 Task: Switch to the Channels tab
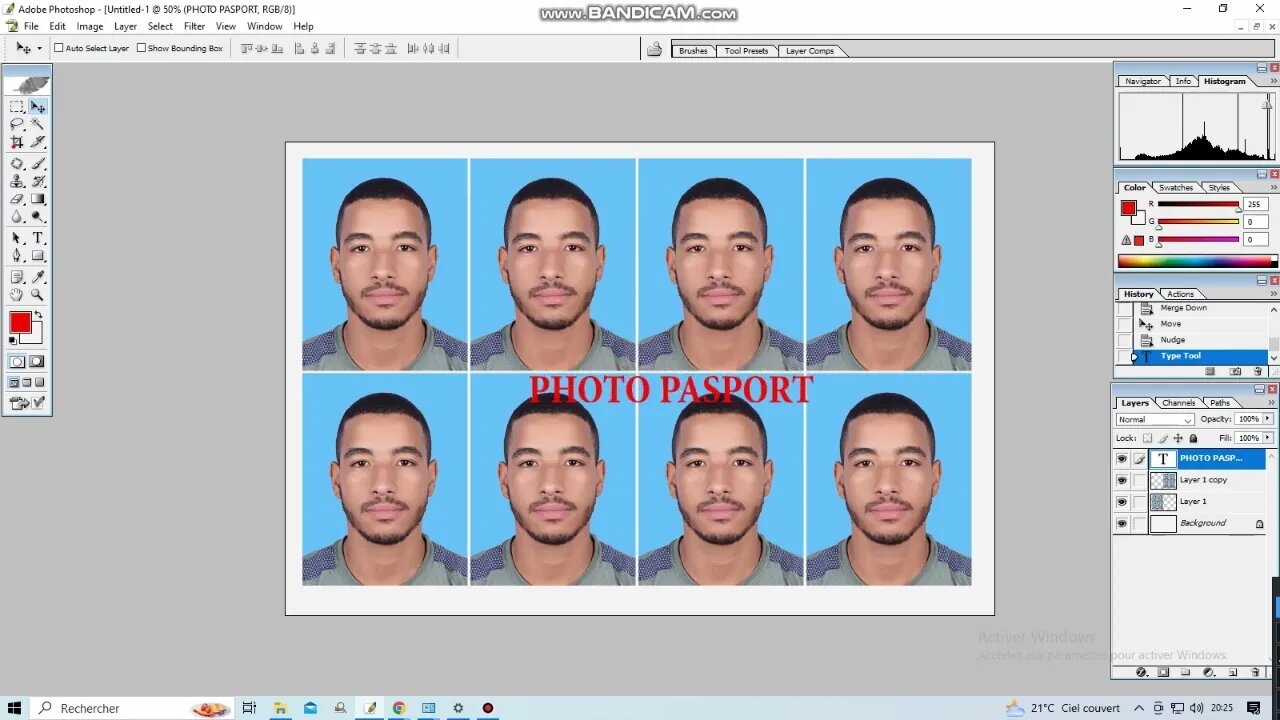[1179, 403]
